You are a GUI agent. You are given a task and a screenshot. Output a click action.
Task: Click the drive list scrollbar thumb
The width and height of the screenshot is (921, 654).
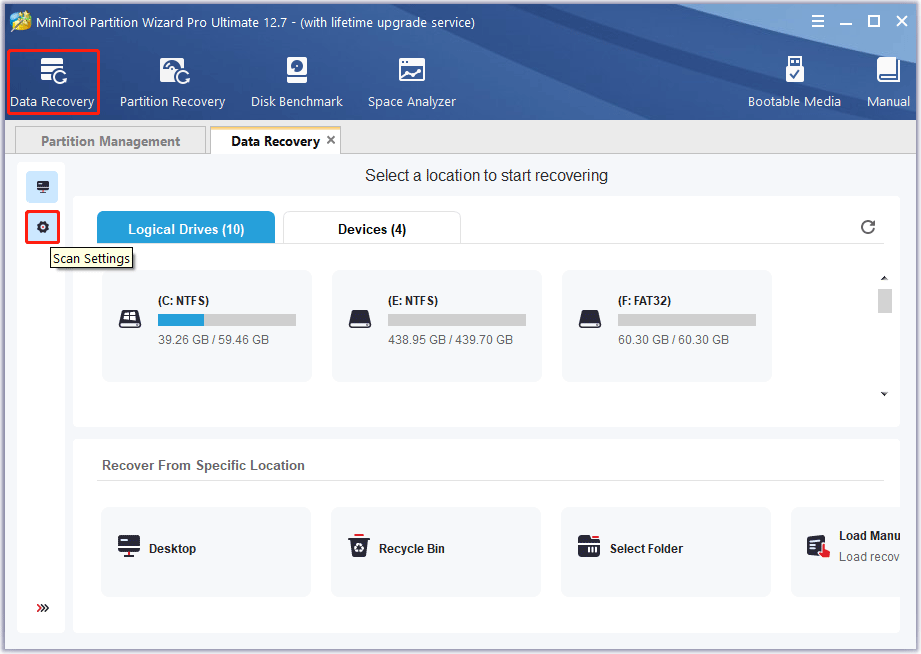(885, 301)
